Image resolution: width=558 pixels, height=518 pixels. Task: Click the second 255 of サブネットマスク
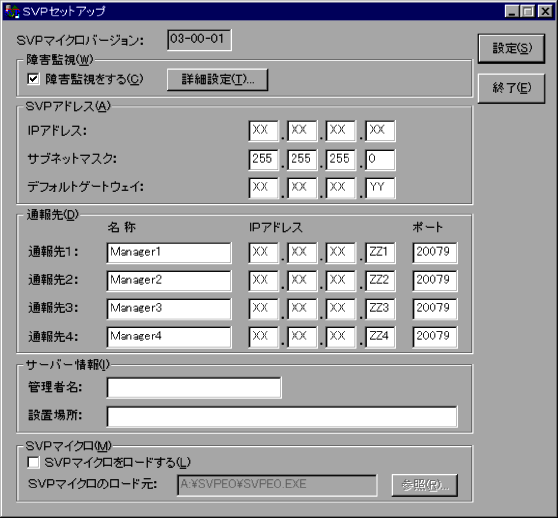pos(302,159)
